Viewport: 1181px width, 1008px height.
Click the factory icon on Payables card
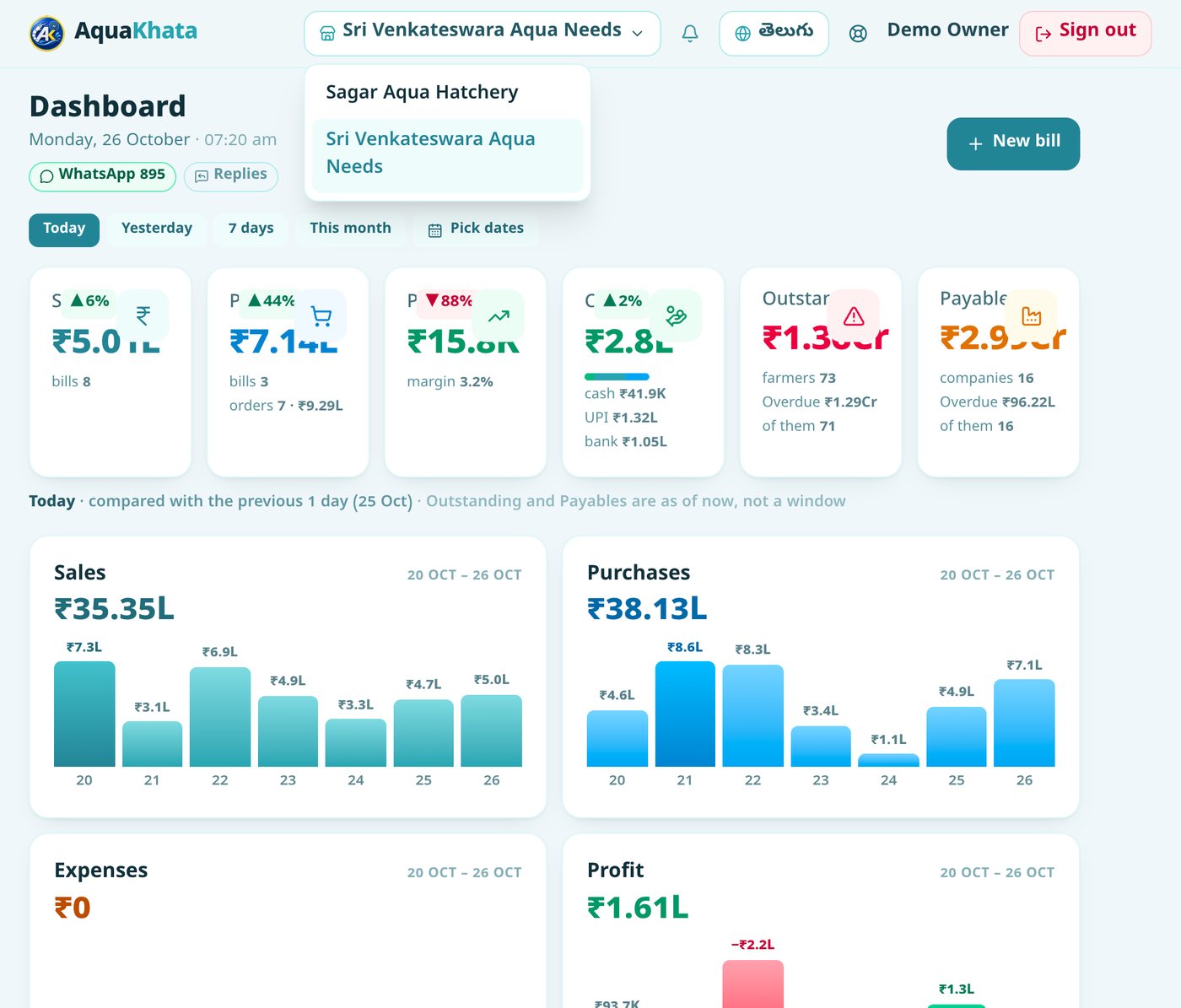pyautogui.click(x=1031, y=315)
